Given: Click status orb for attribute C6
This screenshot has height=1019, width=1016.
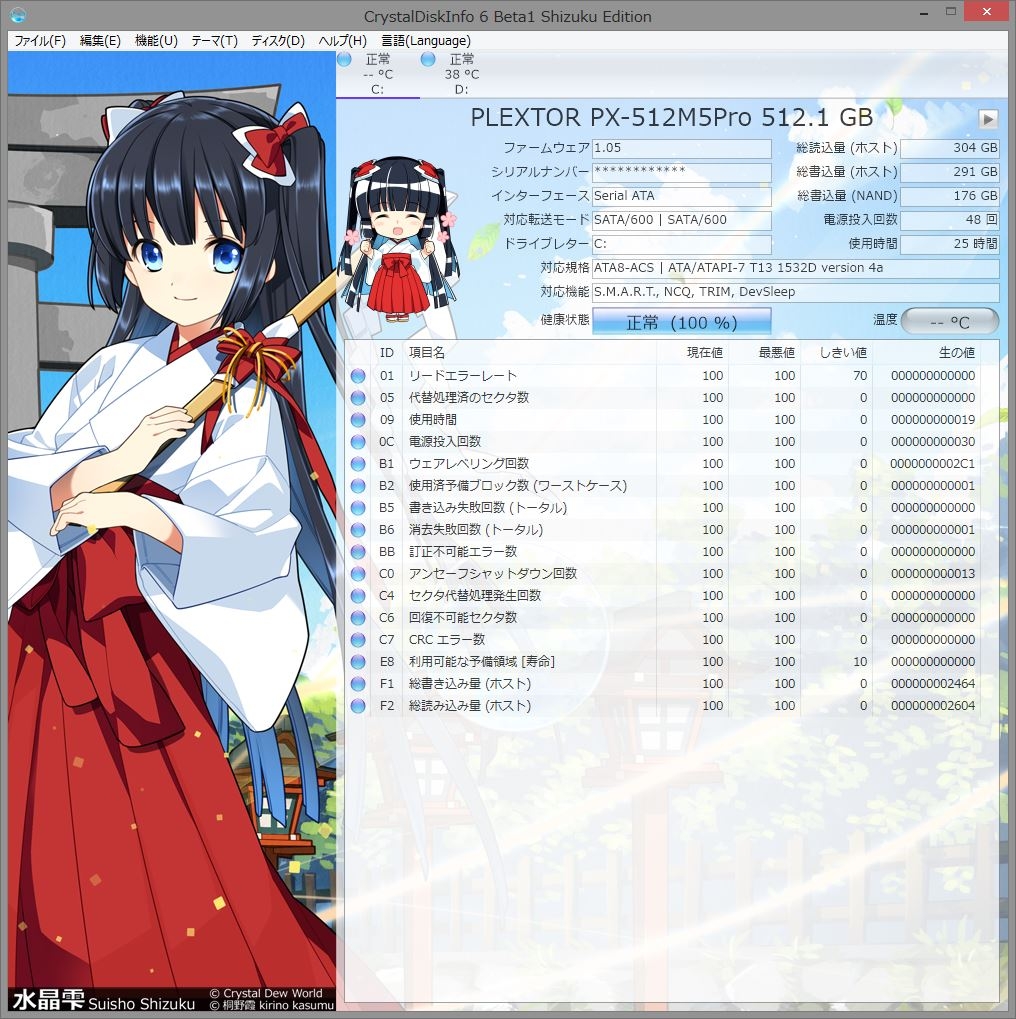Looking at the screenshot, I should click(358, 618).
